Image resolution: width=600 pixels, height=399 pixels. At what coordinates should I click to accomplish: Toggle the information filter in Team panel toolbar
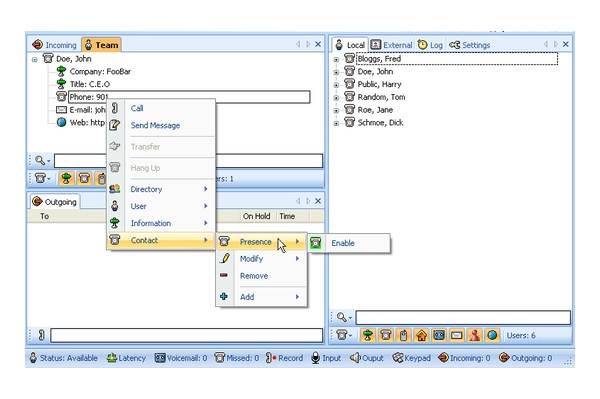[66, 178]
